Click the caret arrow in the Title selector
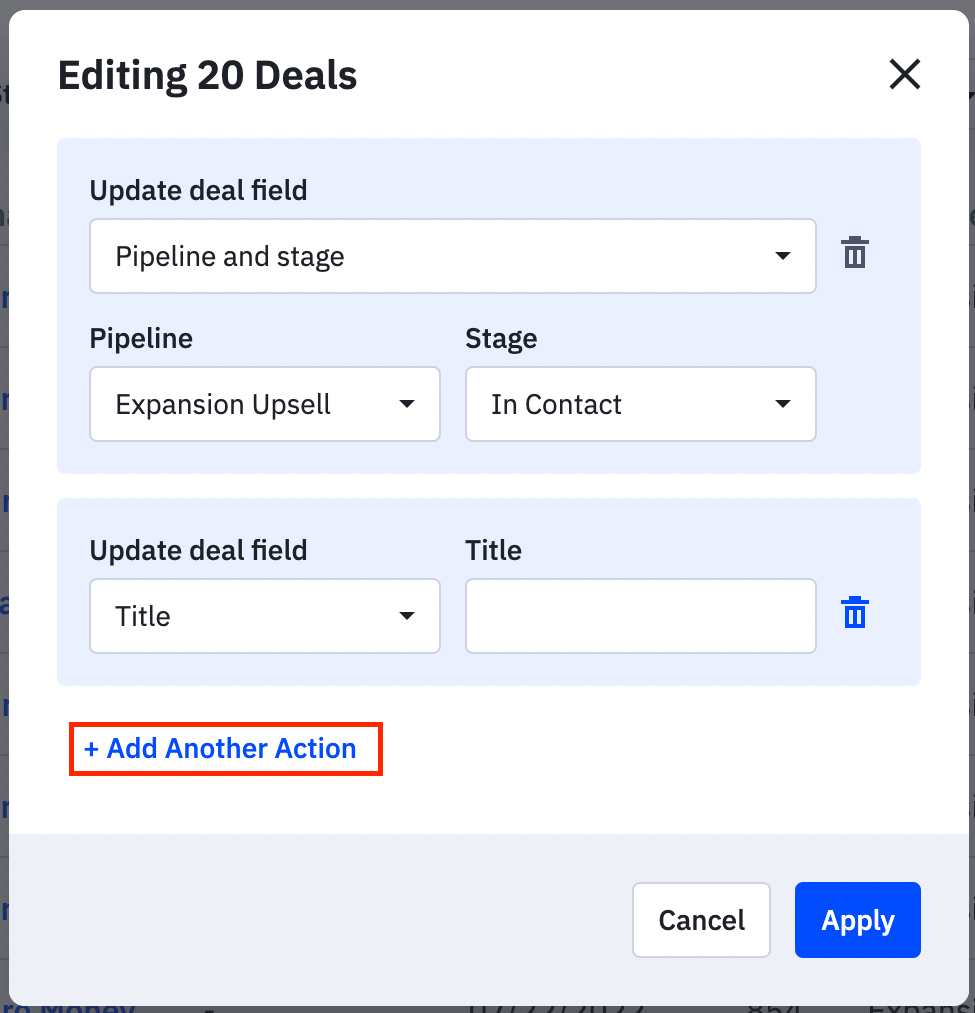Viewport: 975px width, 1013px height. pyautogui.click(x=406, y=616)
